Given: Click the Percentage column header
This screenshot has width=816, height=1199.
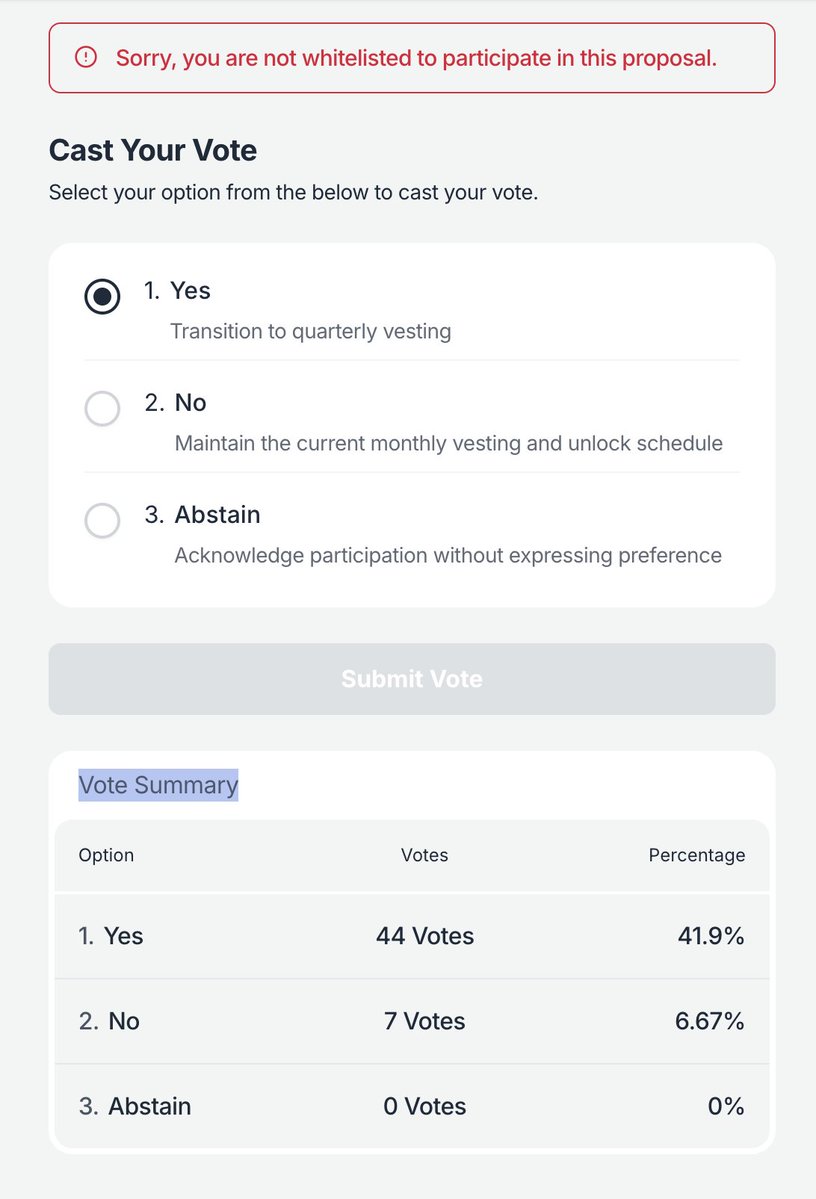Looking at the screenshot, I should (x=697, y=855).
